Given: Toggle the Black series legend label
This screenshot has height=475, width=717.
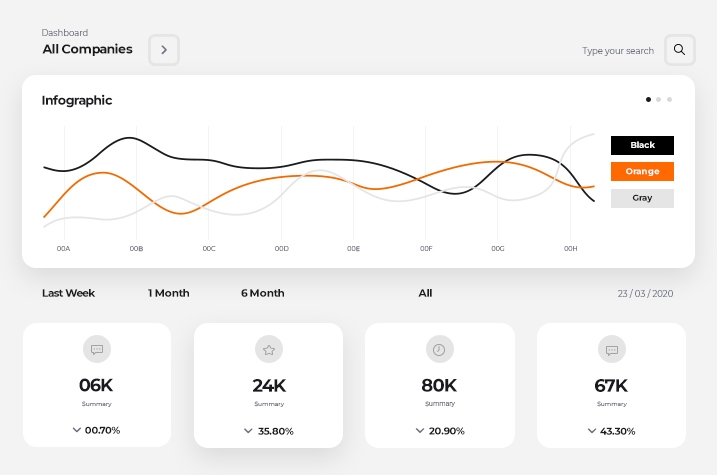Looking at the screenshot, I should pyautogui.click(x=642, y=145).
